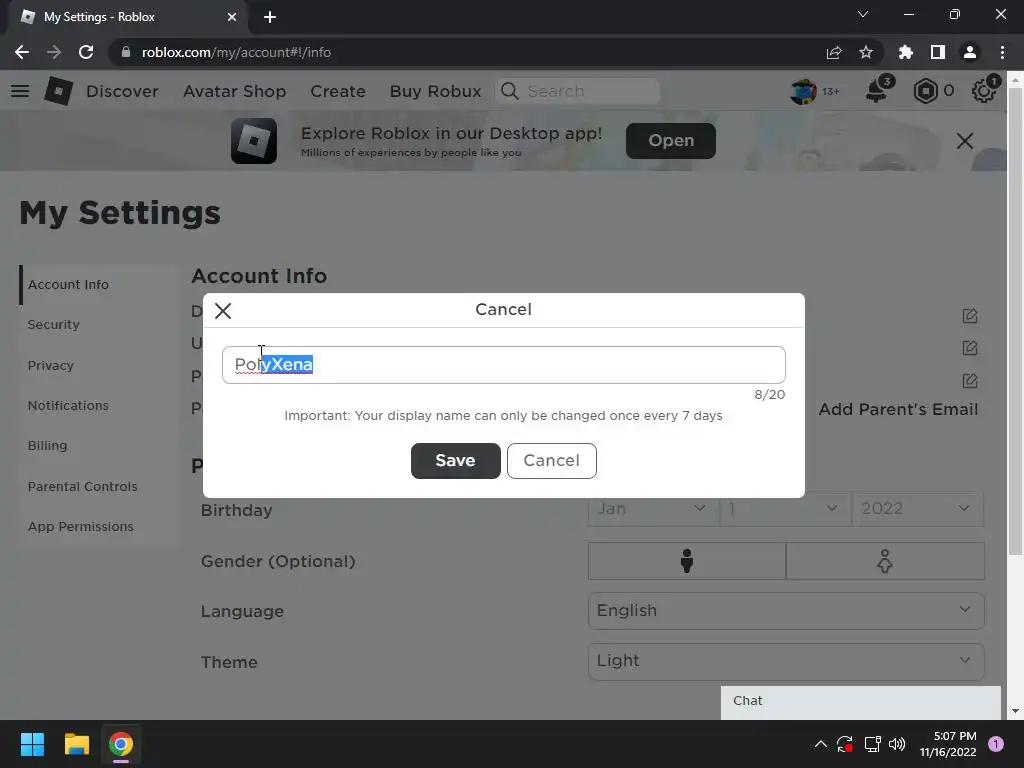Open the notifications bell icon

point(876,91)
